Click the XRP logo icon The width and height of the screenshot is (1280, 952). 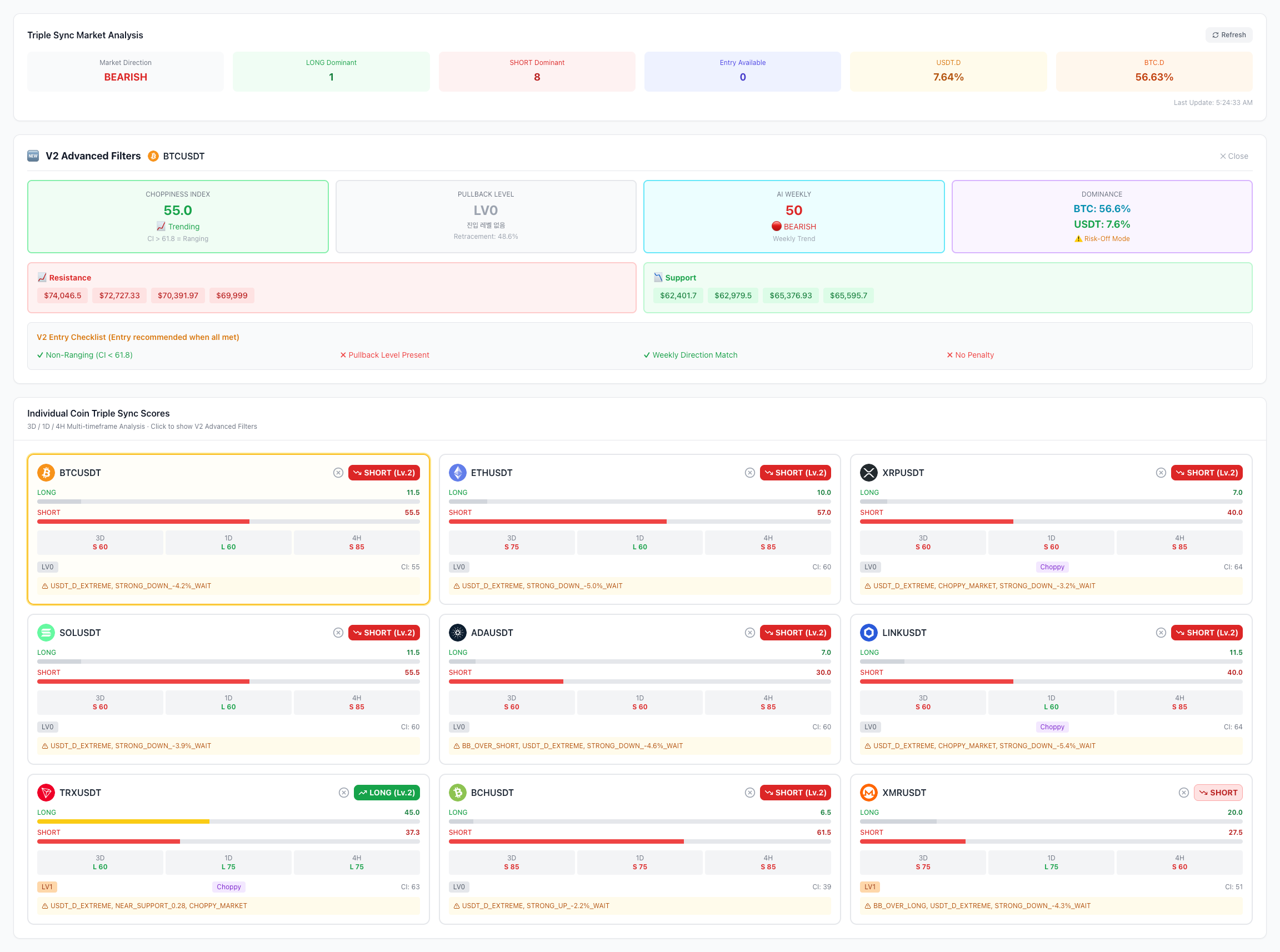(x=868, y=473)
